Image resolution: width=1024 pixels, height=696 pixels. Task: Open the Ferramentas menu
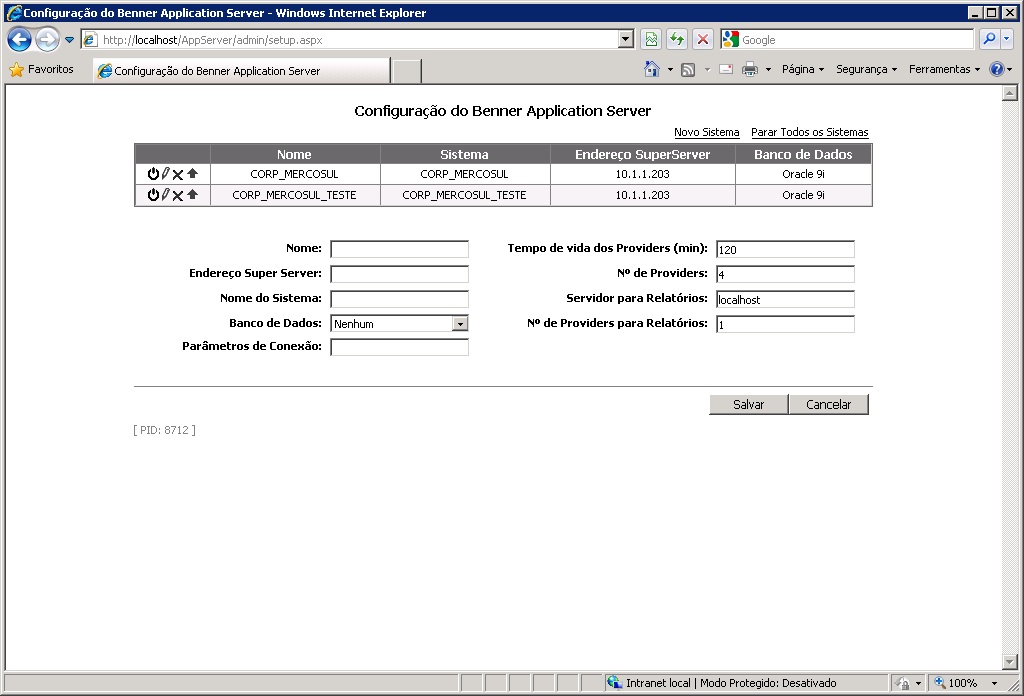pyautogui.click(x=944, y=69)
